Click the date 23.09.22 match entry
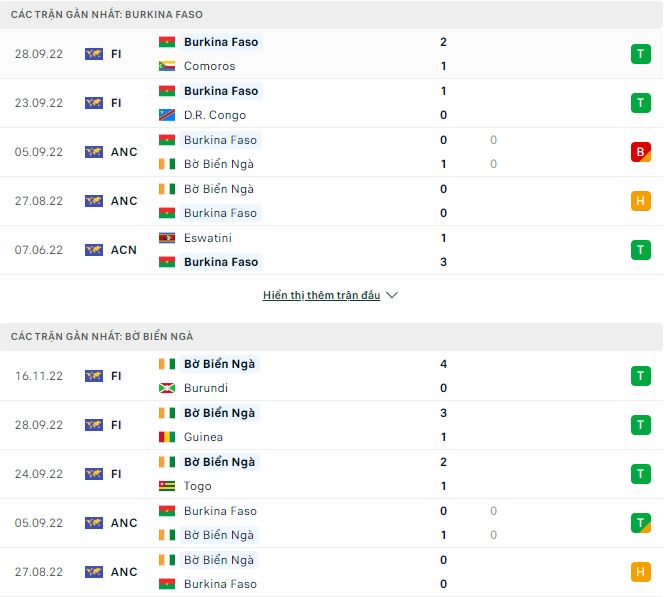The image size is (672, 597). (41, 103)
